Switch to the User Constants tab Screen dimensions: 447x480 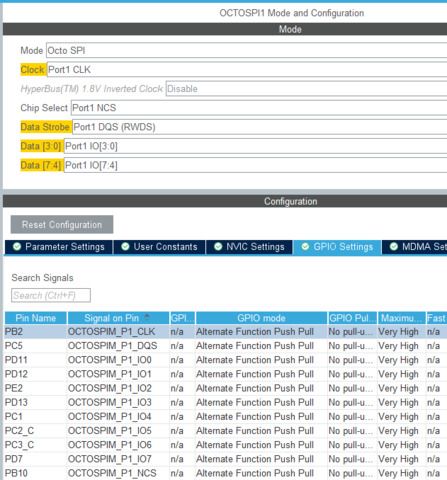tap(159, 247)
